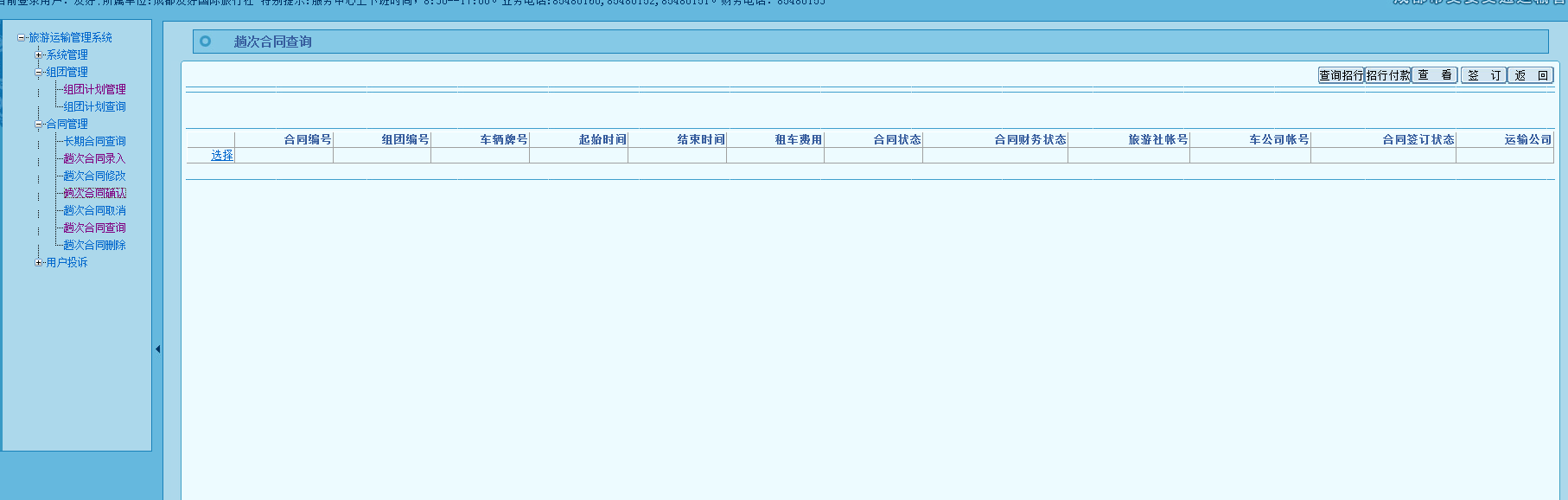Select 长期合同查询 menu entry
Screen dimensions: 1568x500
tap(94, 141)
